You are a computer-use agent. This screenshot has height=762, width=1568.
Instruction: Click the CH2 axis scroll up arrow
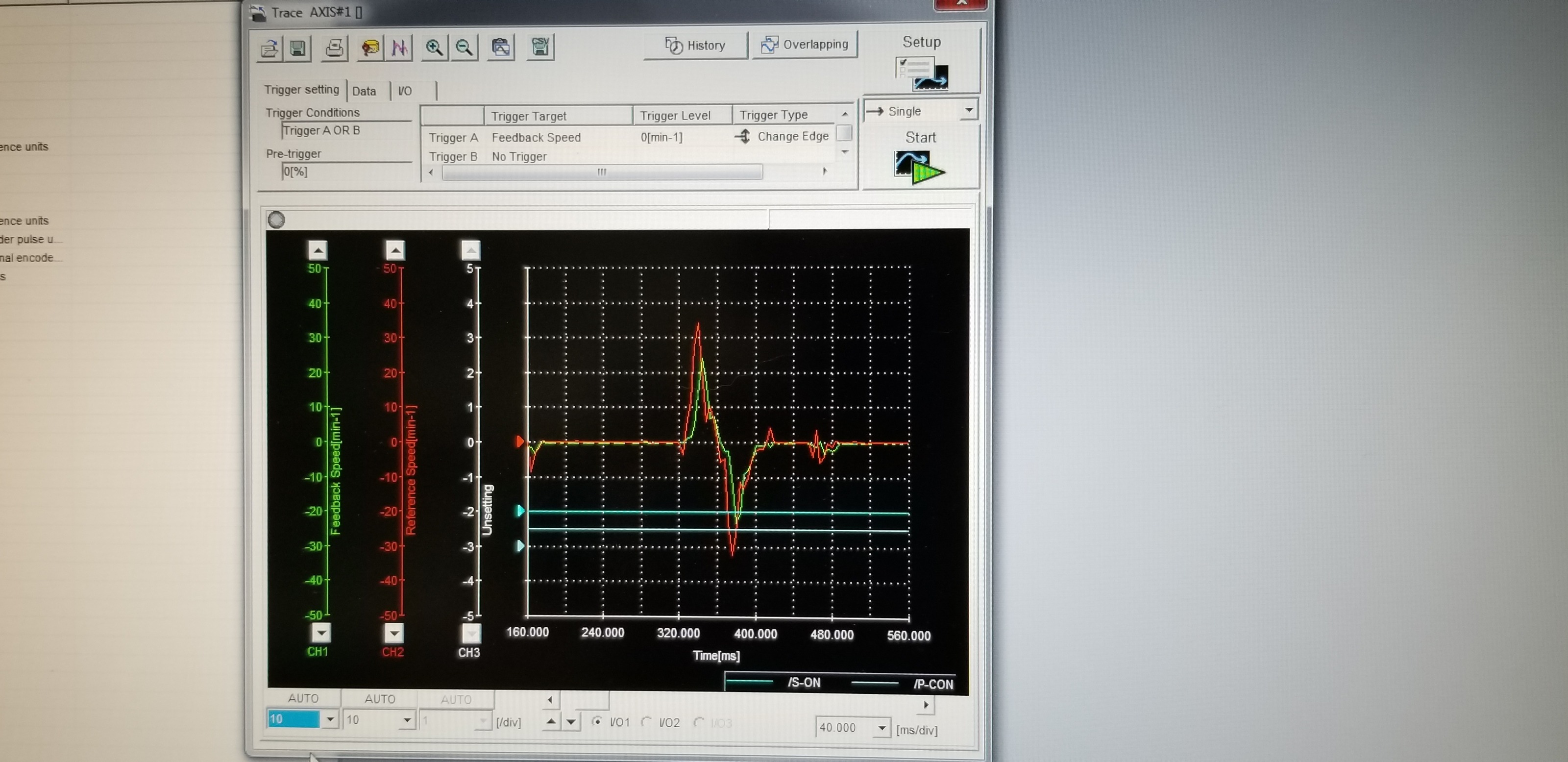(x=395, y=250)
